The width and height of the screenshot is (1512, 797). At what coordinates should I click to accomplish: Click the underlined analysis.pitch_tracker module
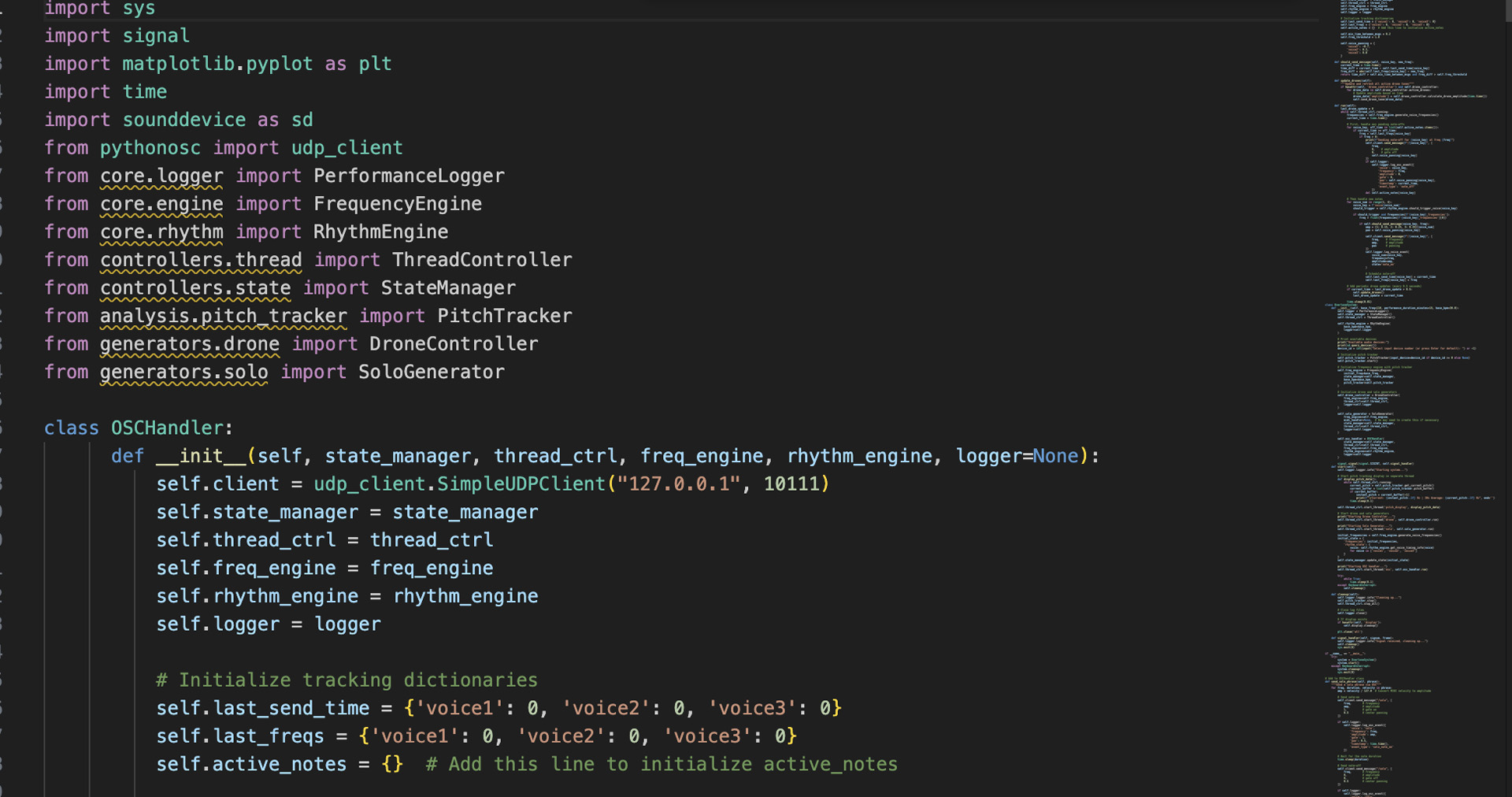(x=223, y=316)
